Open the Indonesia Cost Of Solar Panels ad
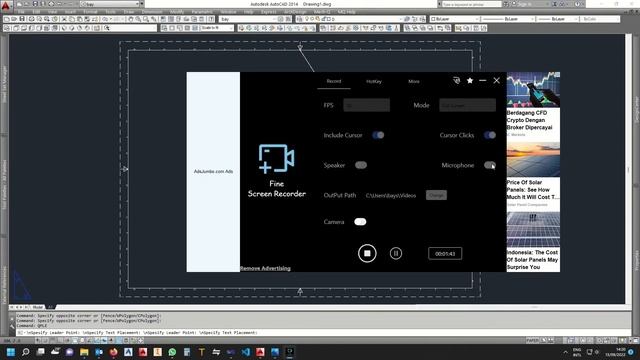The height and width of the screenshot is (360, 640). pyautogui.click(x=533, y=242)
